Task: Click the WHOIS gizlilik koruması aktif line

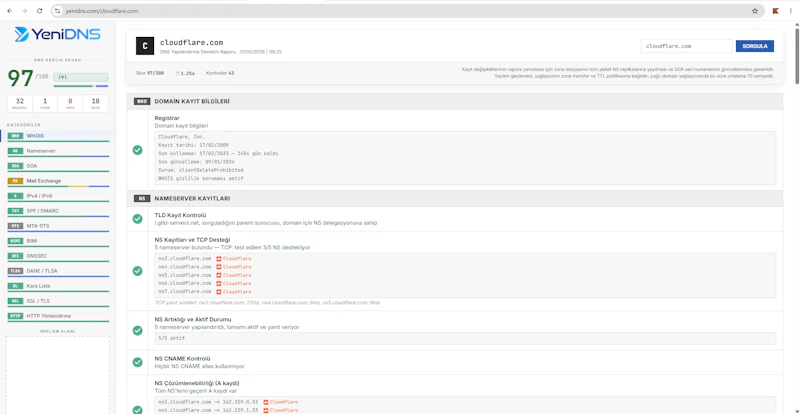Action: 201,178
